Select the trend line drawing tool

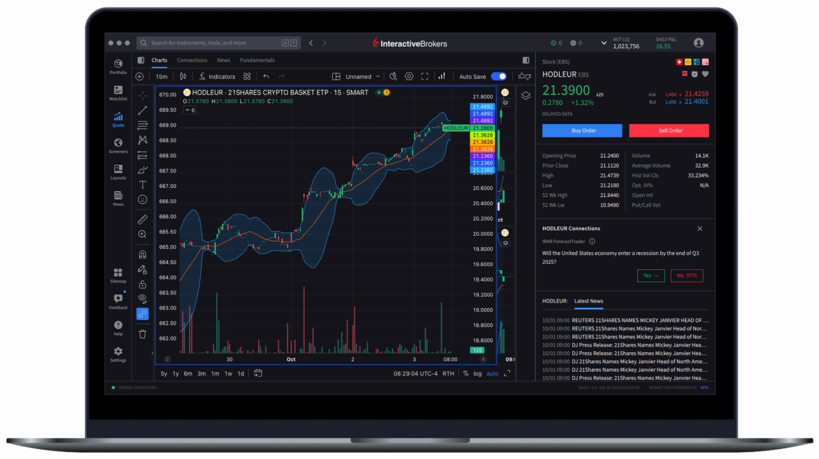pos(142,110)
